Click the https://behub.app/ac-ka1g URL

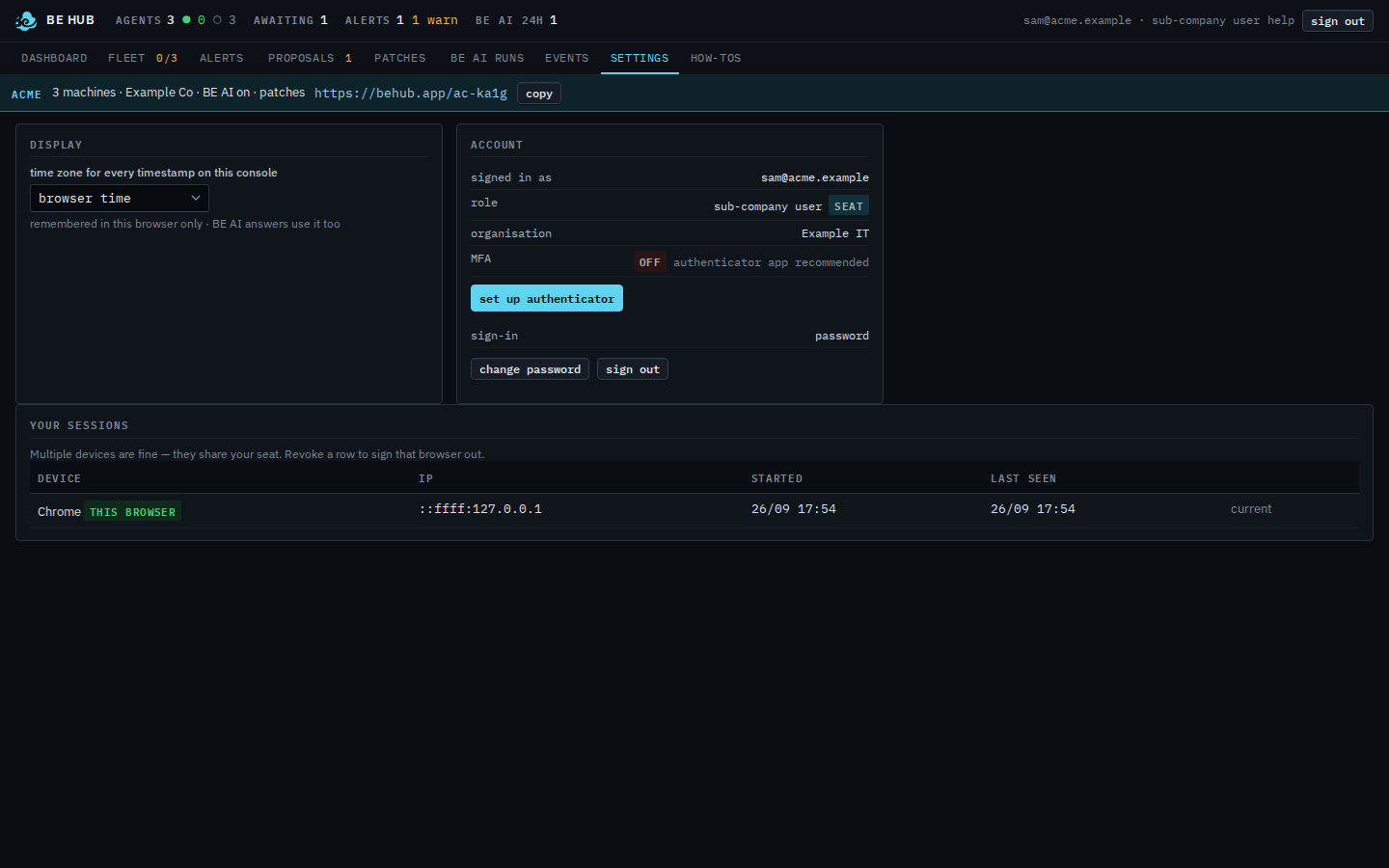tap(411, 93)
